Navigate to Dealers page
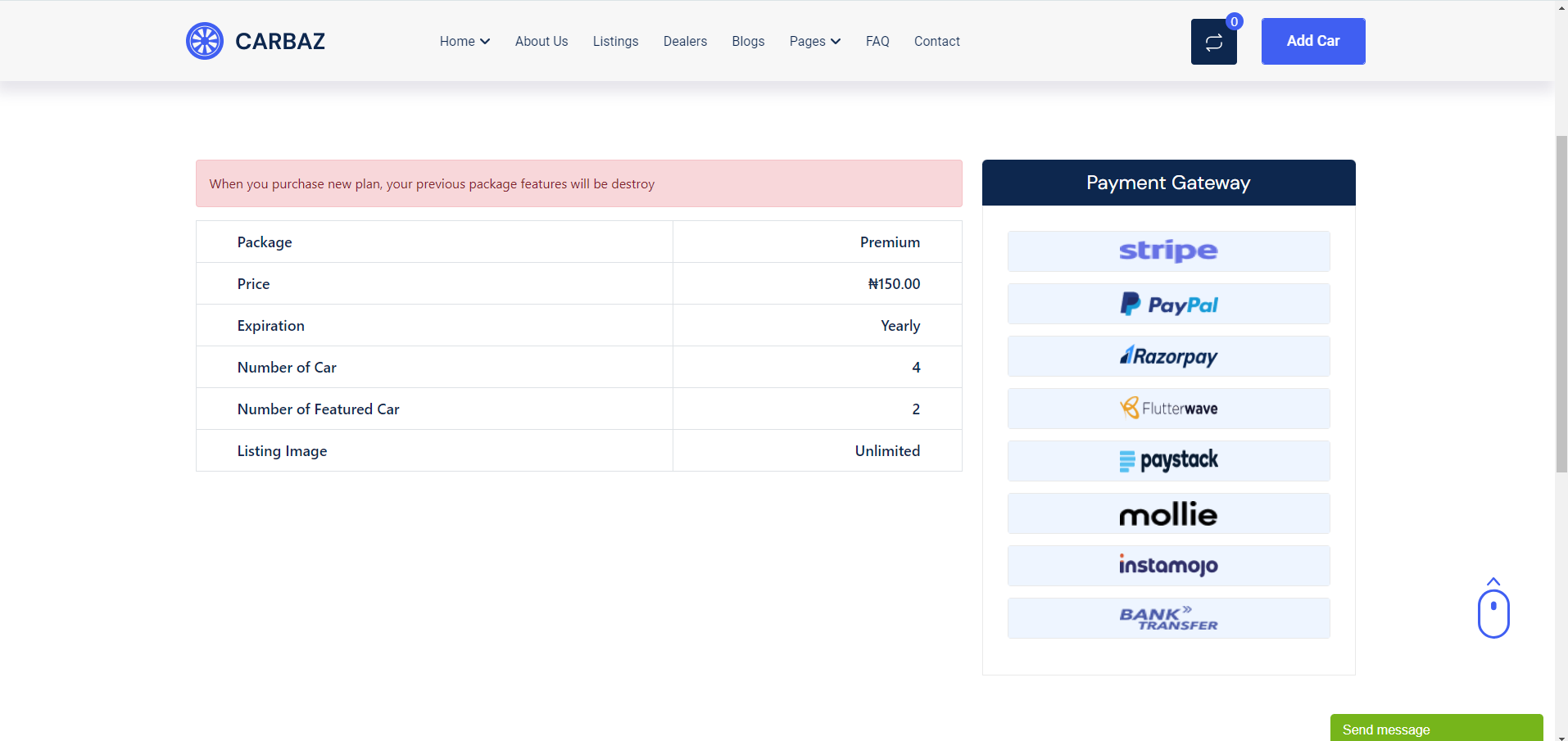Screen dimensions: 1568x741 pos(685,41)
